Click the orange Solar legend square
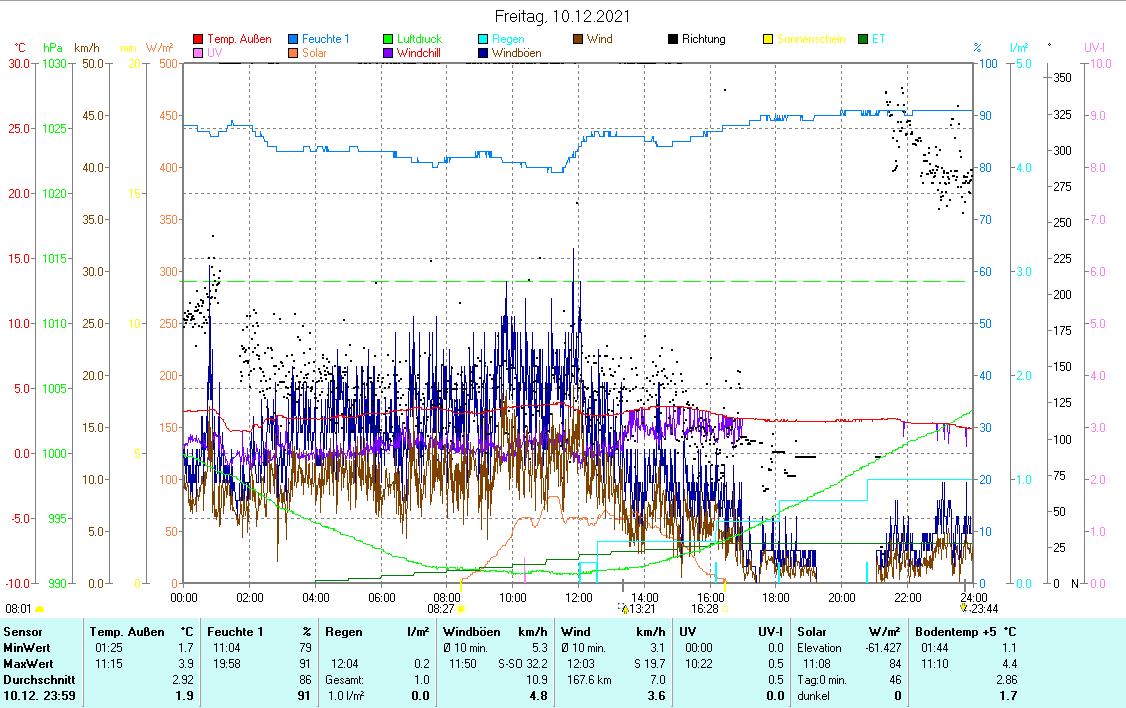This screenshot has width=1126, height=708. [x=293, y=53]
